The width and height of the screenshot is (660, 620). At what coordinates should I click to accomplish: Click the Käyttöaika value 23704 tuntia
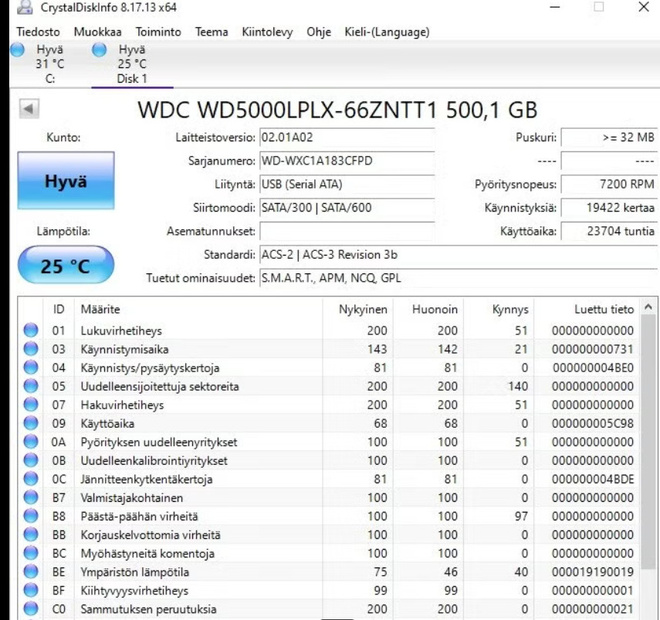[609, 231]
